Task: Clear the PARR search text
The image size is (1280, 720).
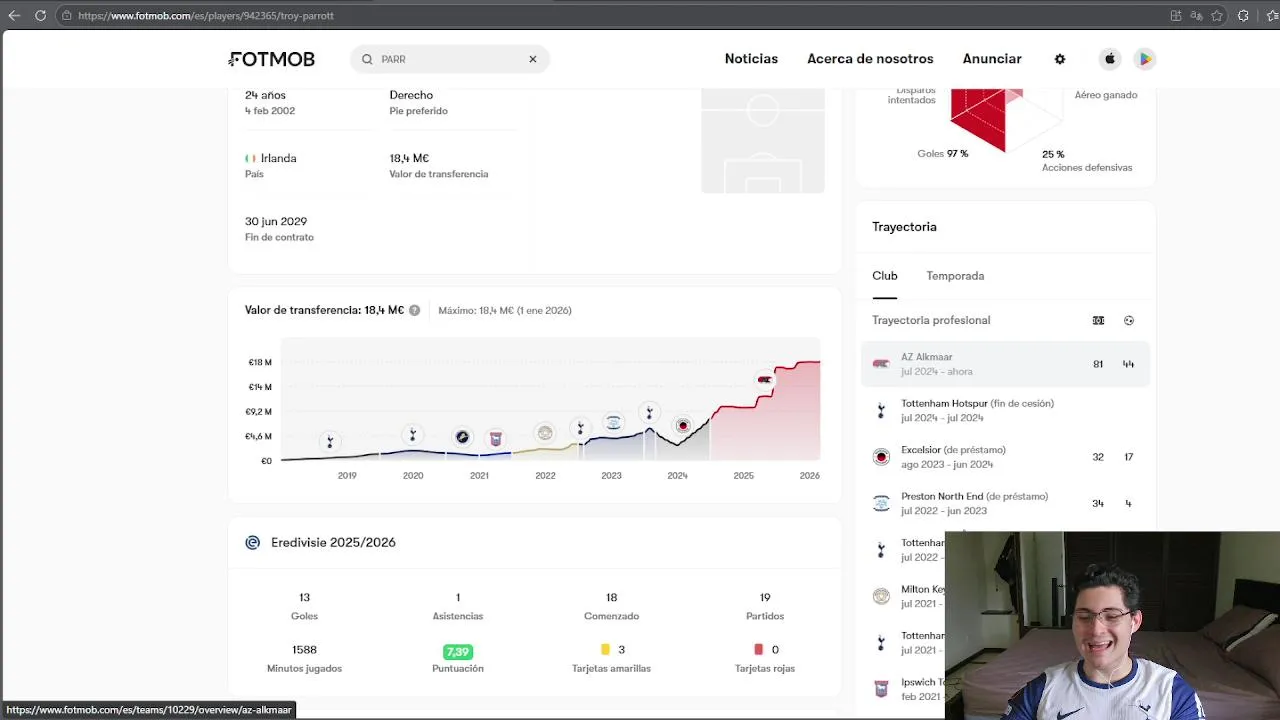Action: tap(533, 59)
